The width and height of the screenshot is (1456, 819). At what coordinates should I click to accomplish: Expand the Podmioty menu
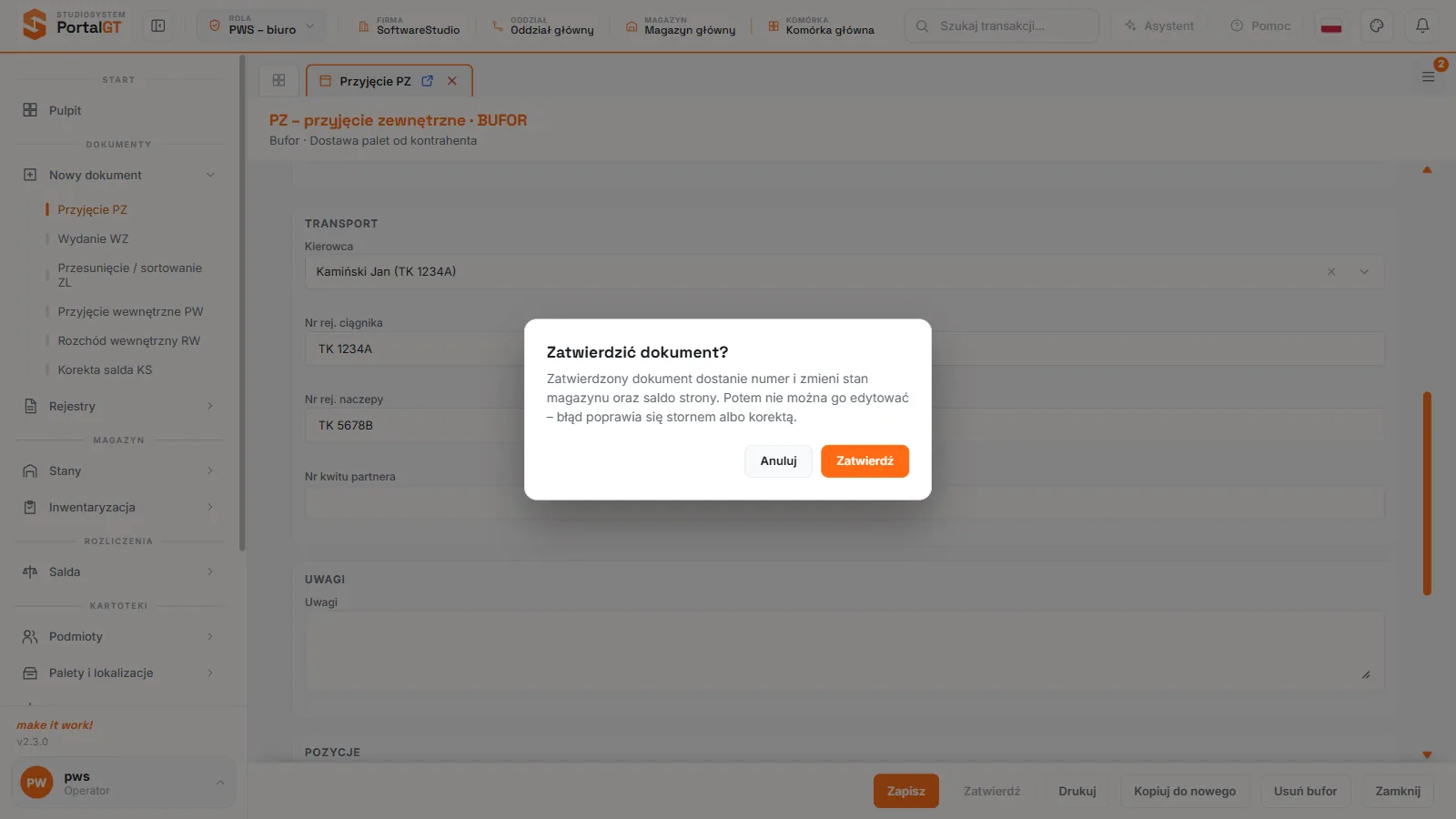pyautogui.click(x=118, y=636)
